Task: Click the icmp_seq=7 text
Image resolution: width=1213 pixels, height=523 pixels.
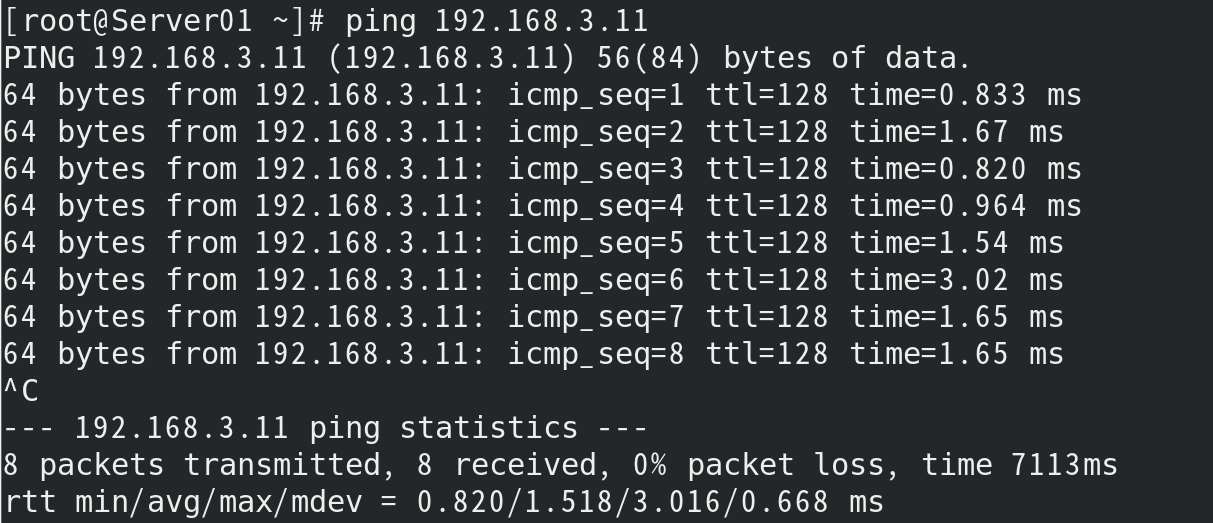Action: coord(596,317)
